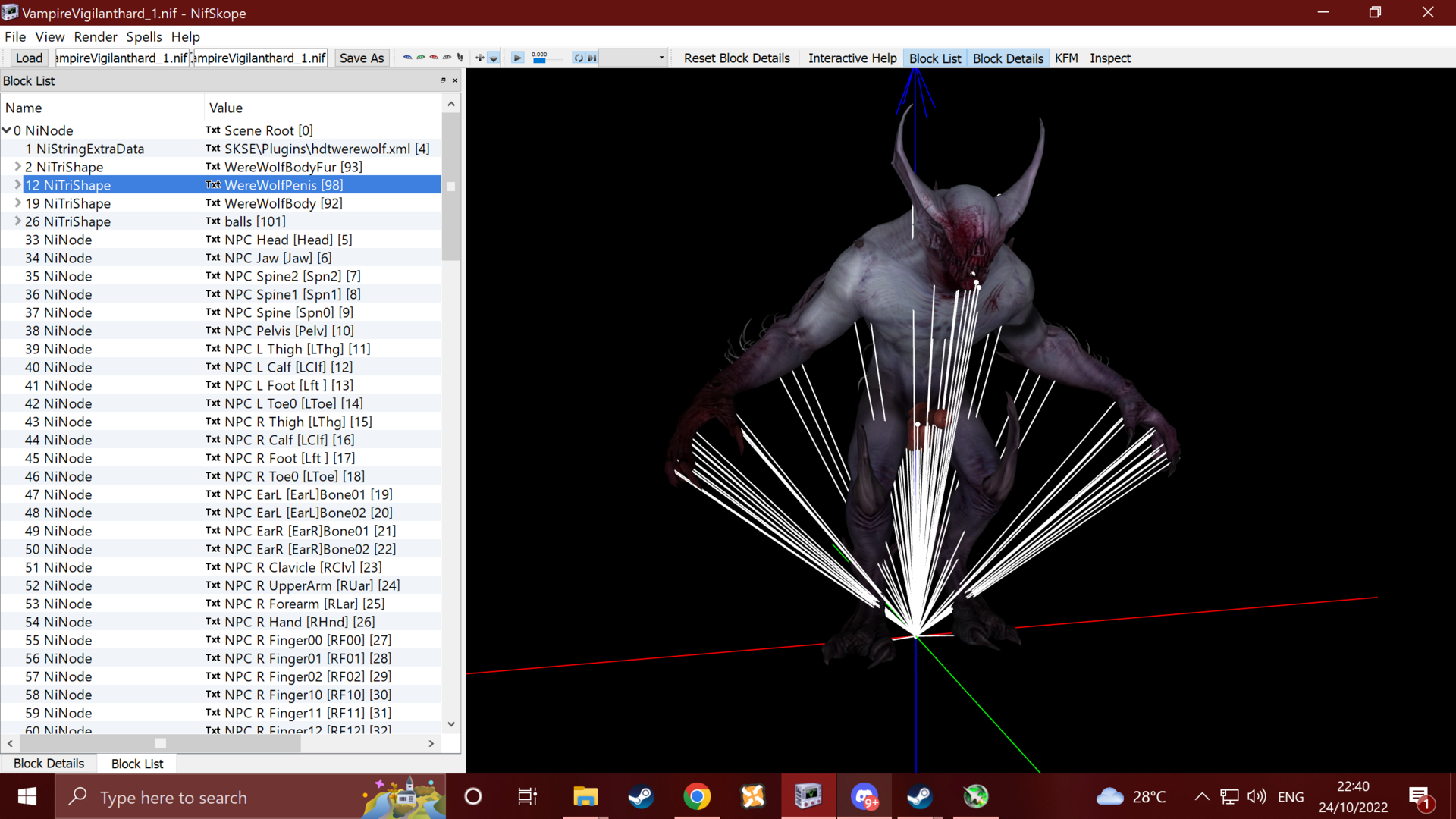The height and width of the screenshot is (819, 1456).
Task: Select the green front view eye icon
Action: click(421, 58)
